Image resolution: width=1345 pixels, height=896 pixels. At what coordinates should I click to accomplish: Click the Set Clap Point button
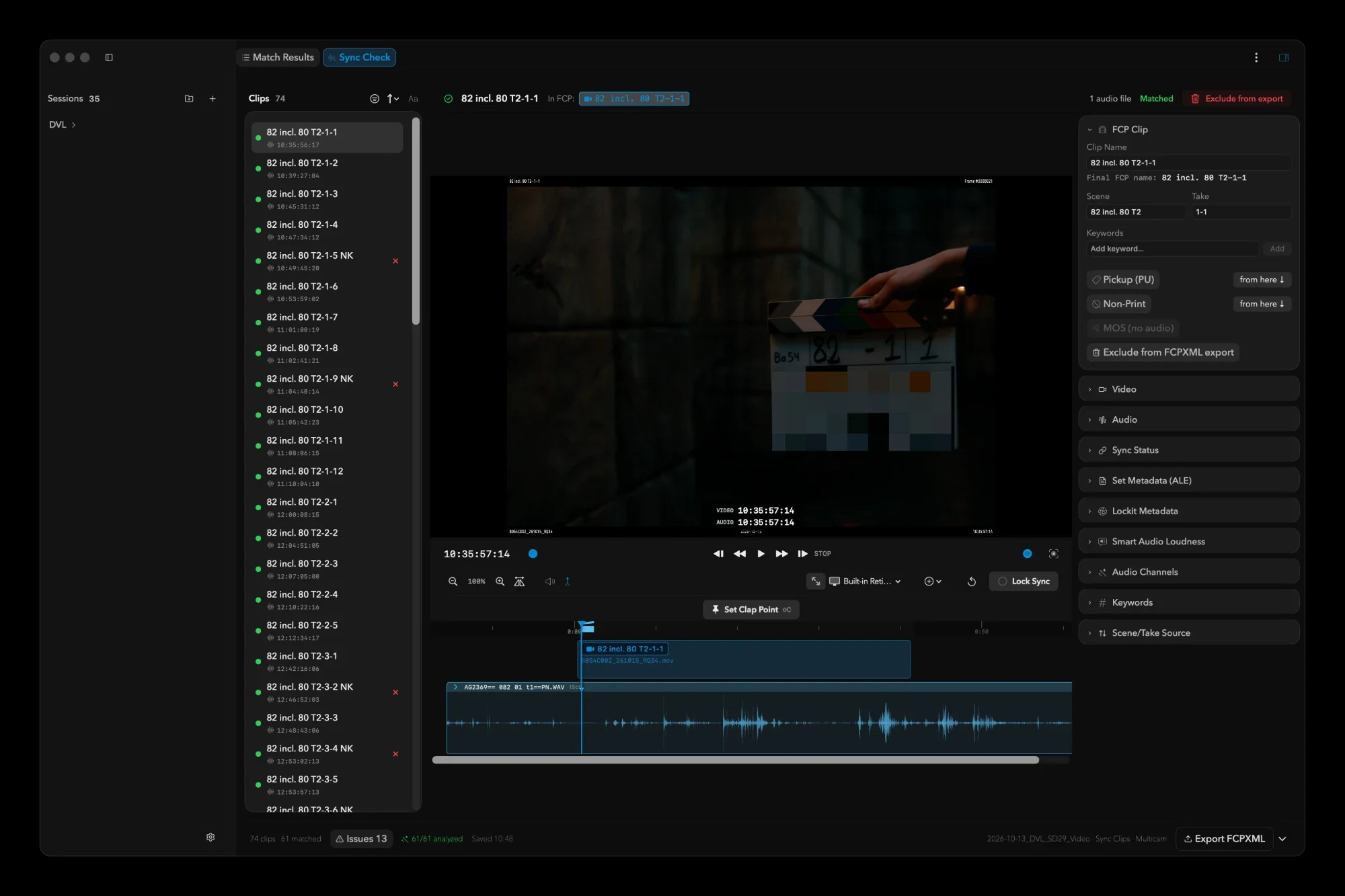pos(751,610)
